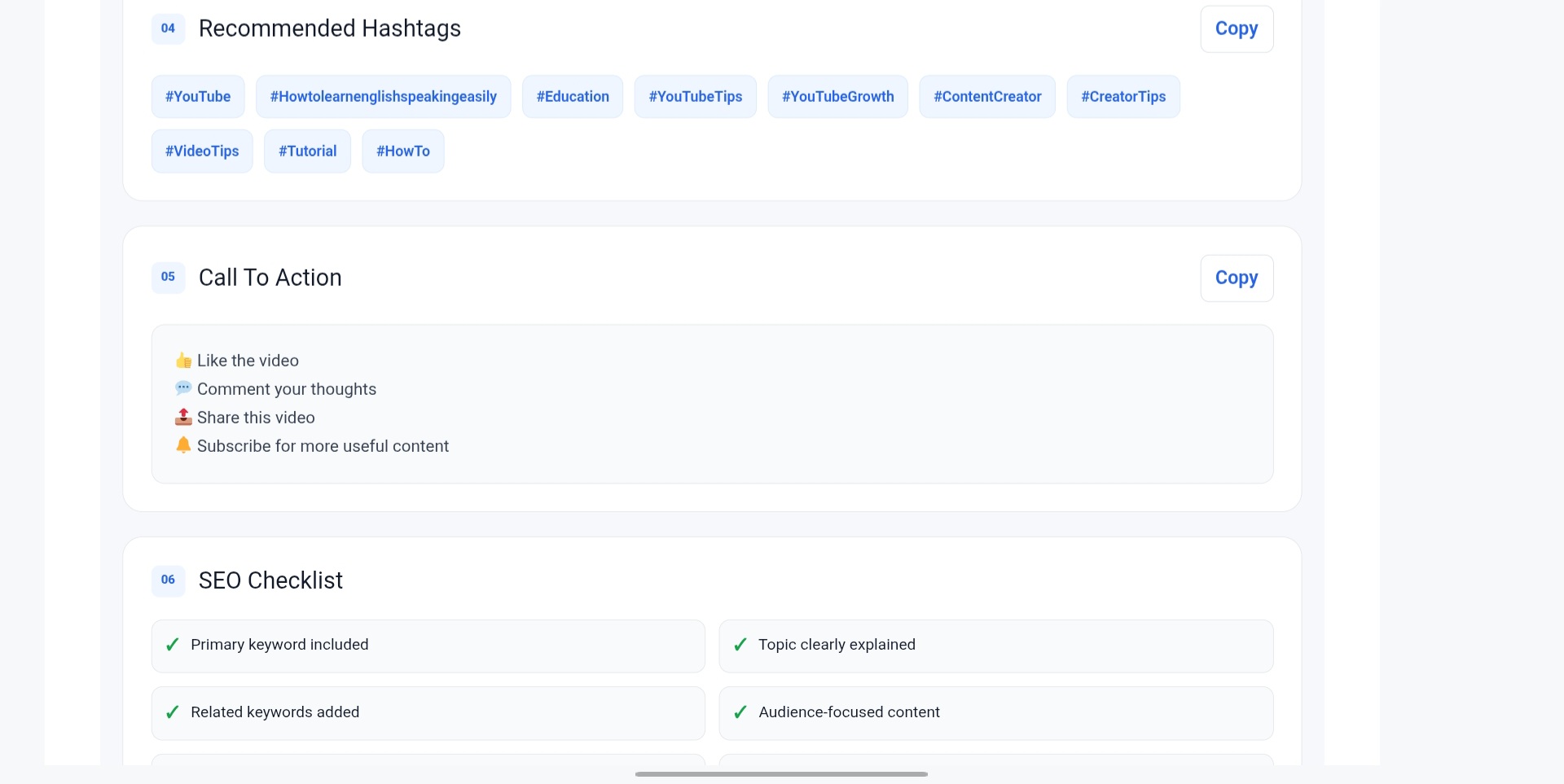Click the checkmark for Audience-focused content
Screen dimensions: 1564x784
[740, 712]
